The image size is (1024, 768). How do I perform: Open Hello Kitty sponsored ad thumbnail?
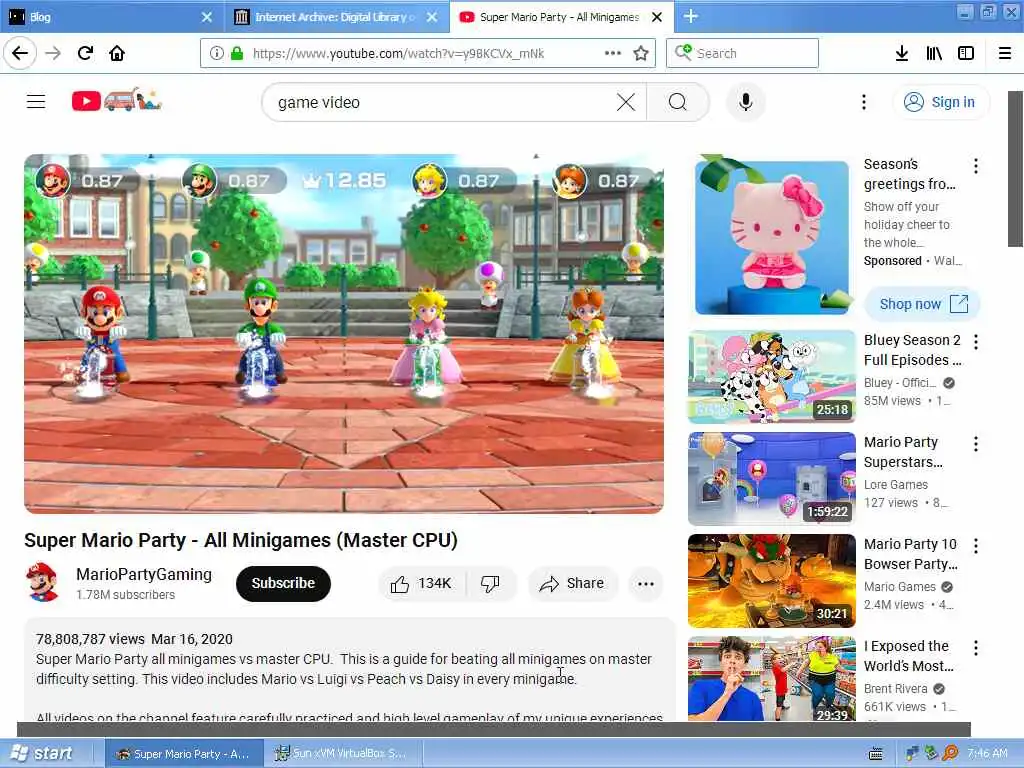[771, 236]
